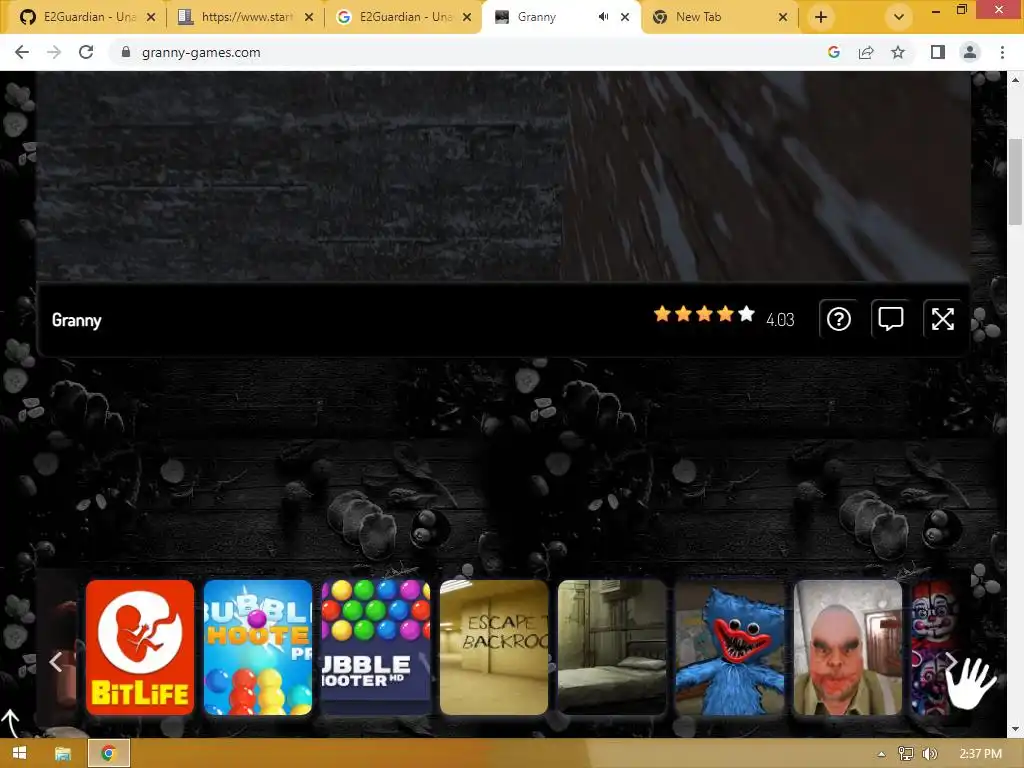Click the Granny game title text
The image size is (1024, 768).
click(76, 320)
